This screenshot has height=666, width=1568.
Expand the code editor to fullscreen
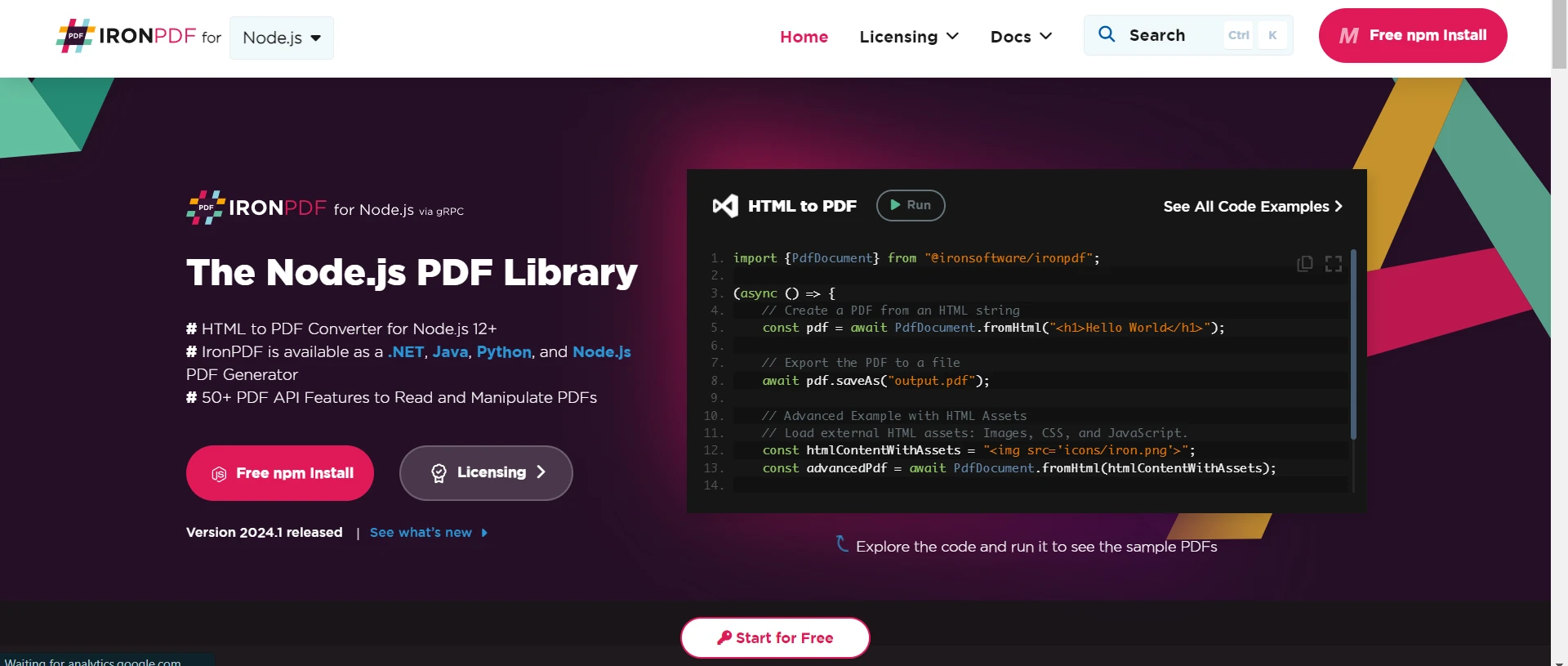click(x=1334, y=263)
